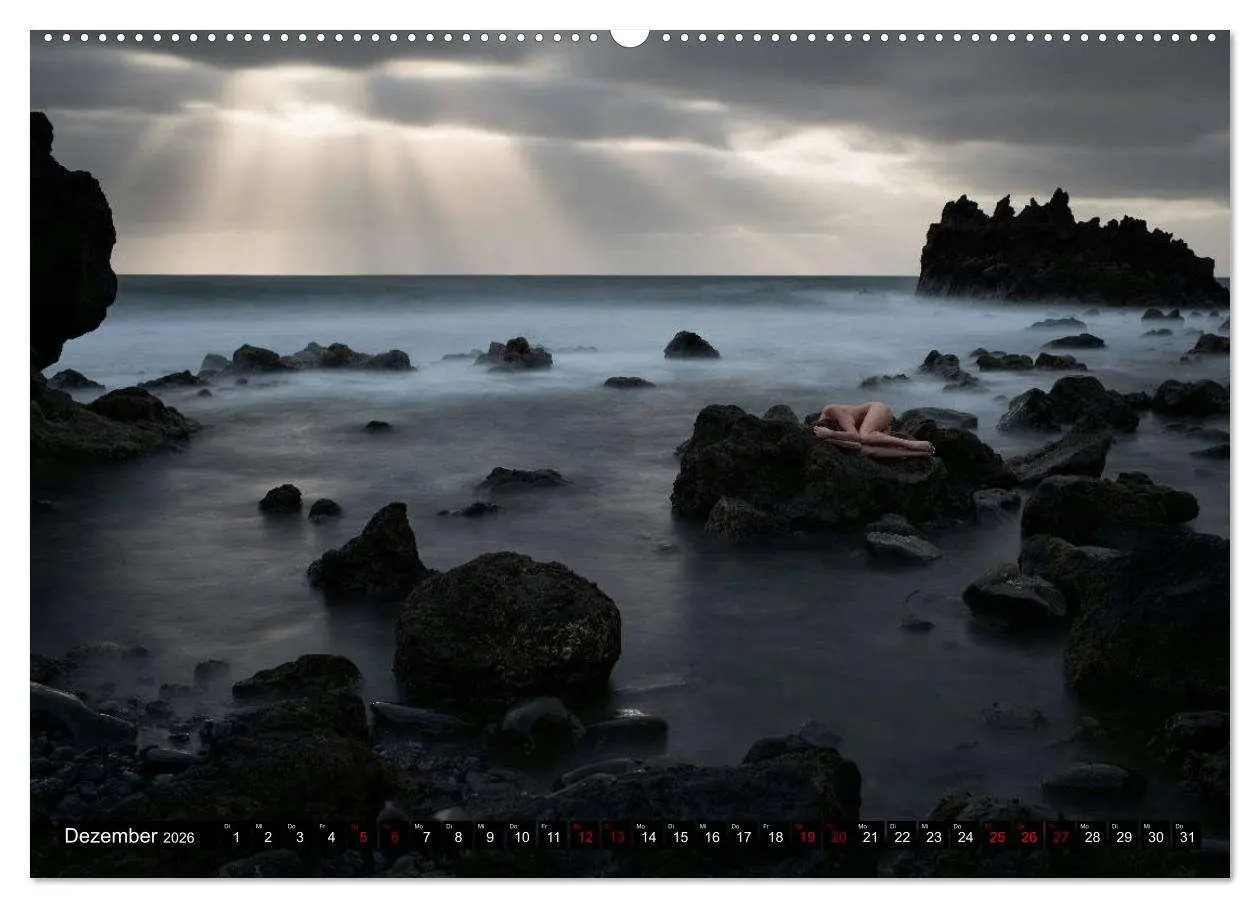Select day 2 in the calendar strip
The width and height of the screenshot is (1260, 908).
click(x=268, y=836)
